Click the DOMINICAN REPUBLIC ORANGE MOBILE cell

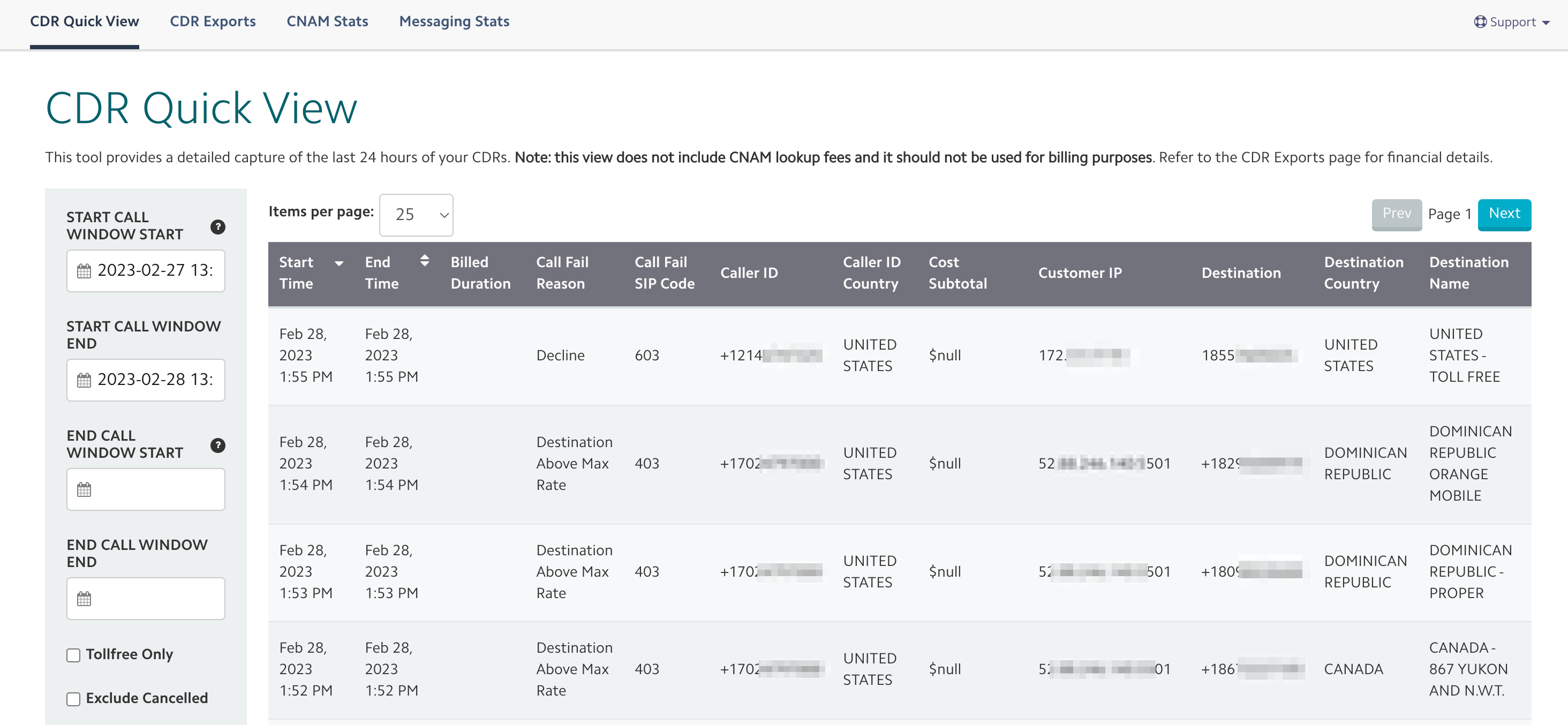pos(1470,463)
